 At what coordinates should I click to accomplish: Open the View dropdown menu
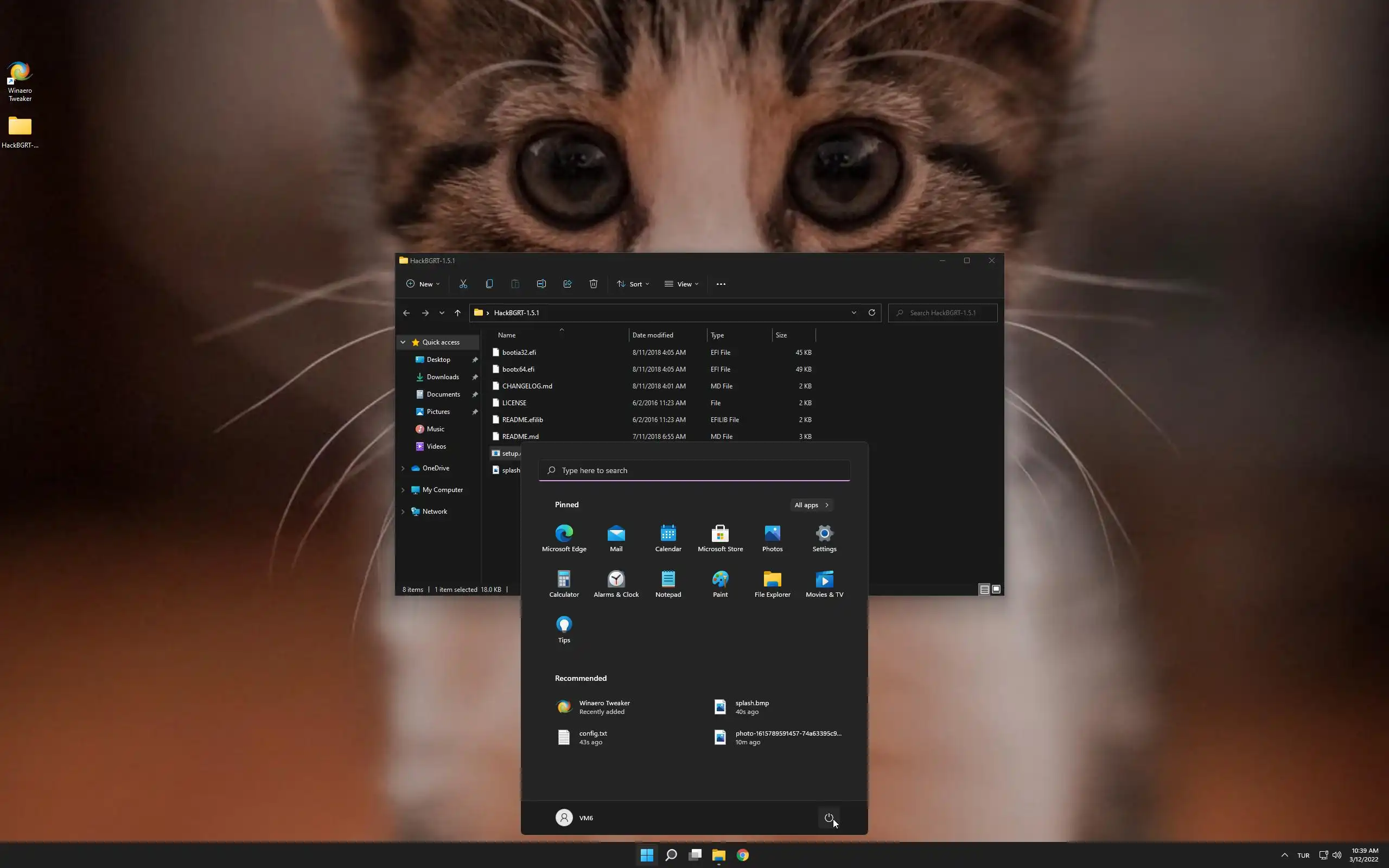click(681, 284)
